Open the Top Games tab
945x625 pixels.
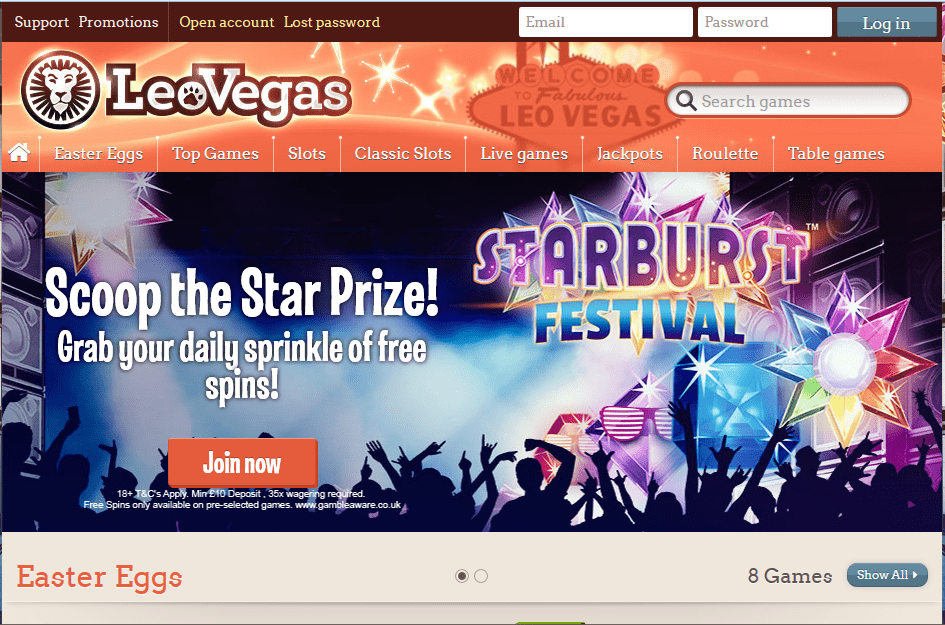coord(215,154)
